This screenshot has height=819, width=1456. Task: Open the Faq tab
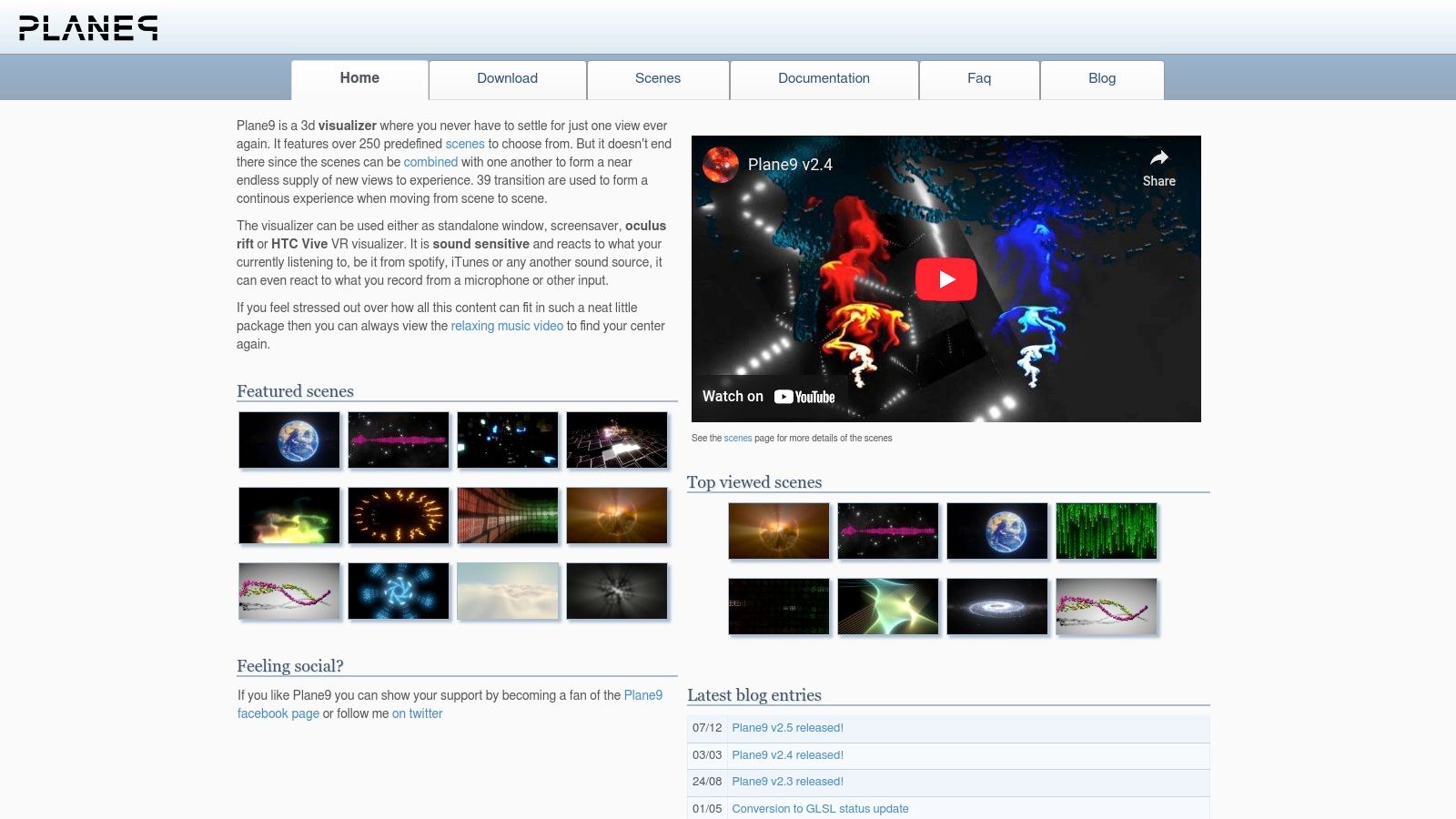click(x=979, y=78)
